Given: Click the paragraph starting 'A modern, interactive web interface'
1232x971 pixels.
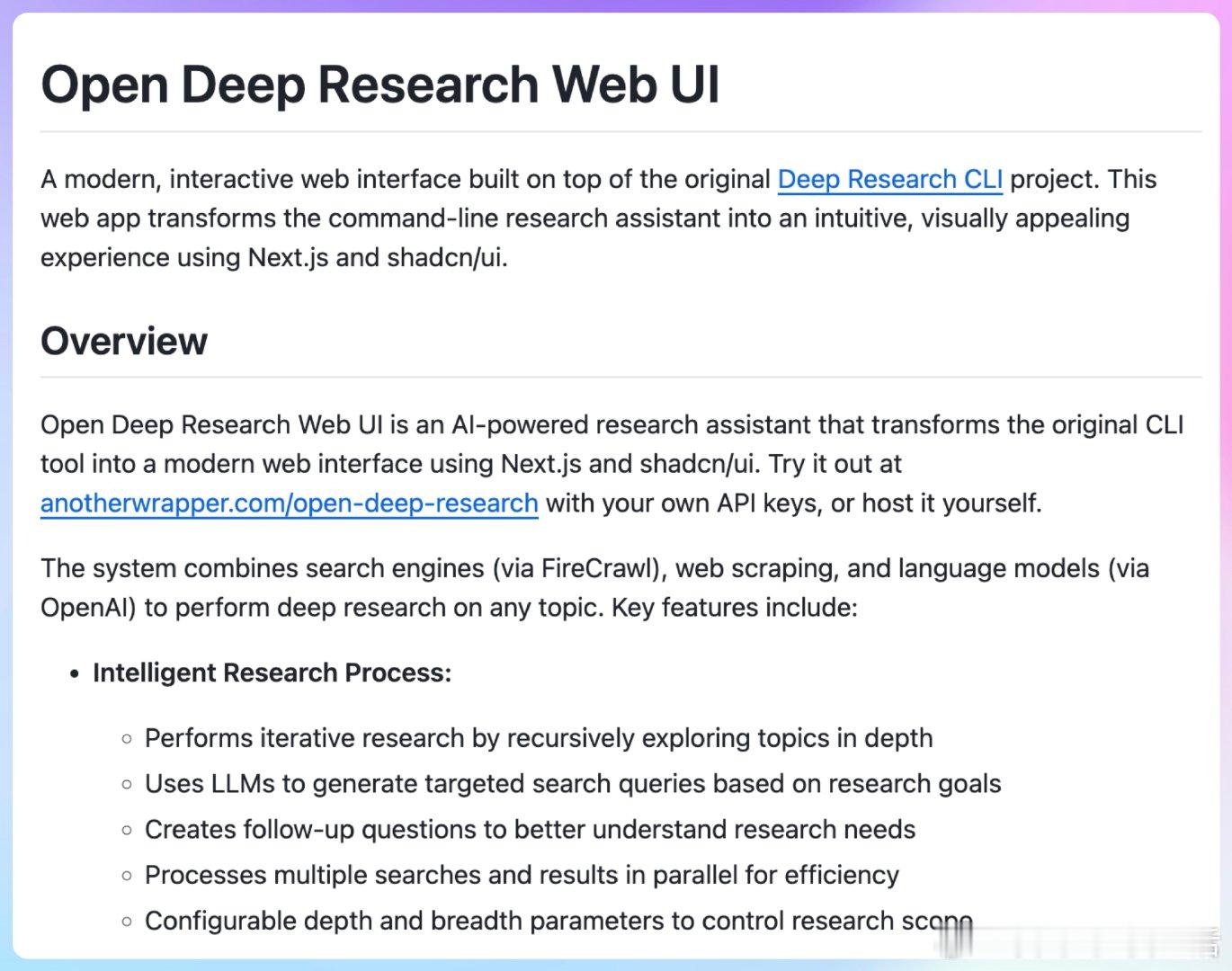Looking at the screenshot, I should click(598, 218).
